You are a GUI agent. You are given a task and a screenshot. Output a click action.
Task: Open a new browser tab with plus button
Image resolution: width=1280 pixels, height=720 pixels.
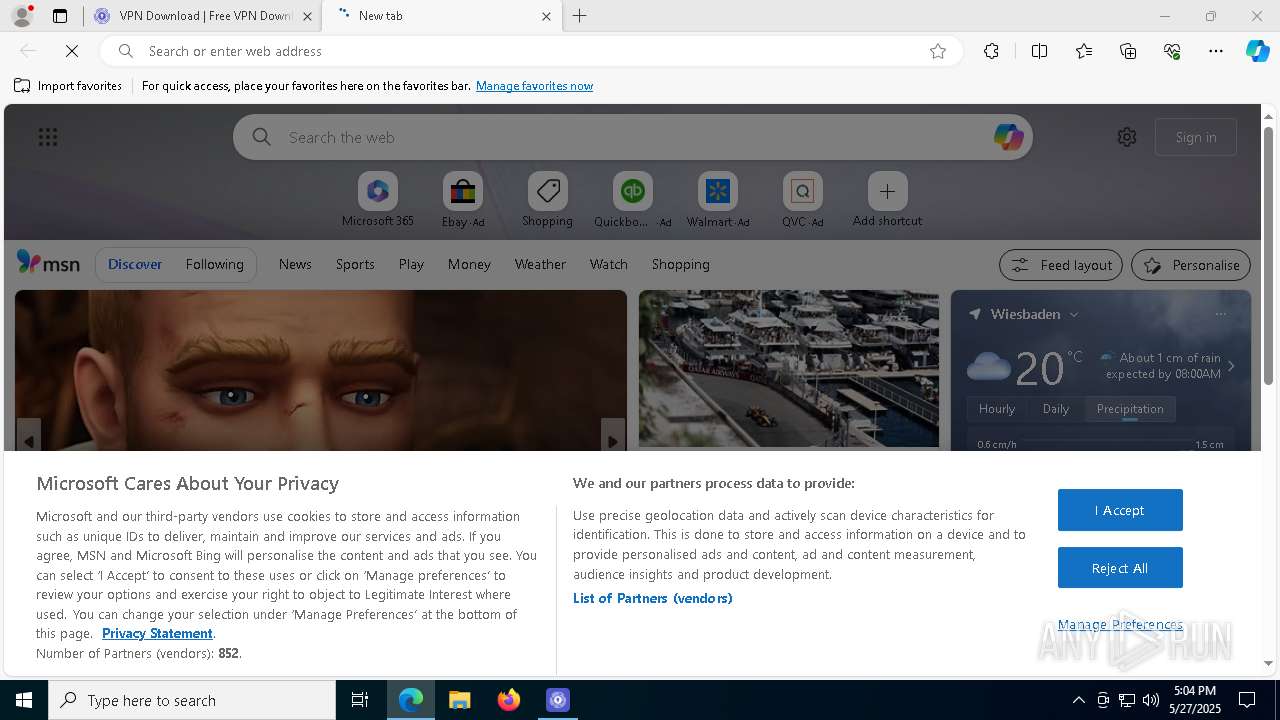point(580,16)
